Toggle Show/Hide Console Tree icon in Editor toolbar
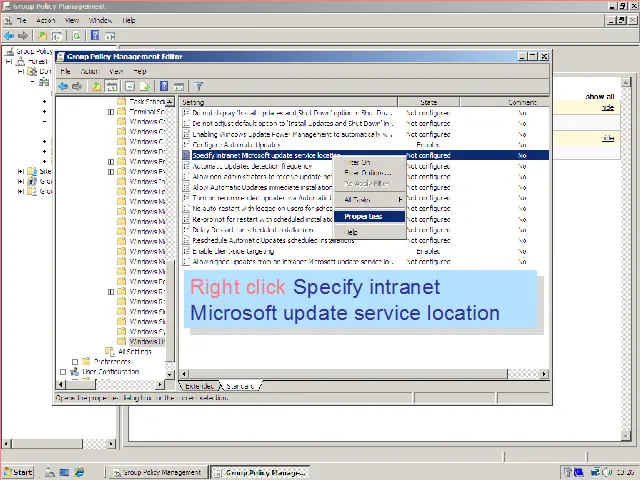Screen dimensions: 640x480 coord(111,86)
